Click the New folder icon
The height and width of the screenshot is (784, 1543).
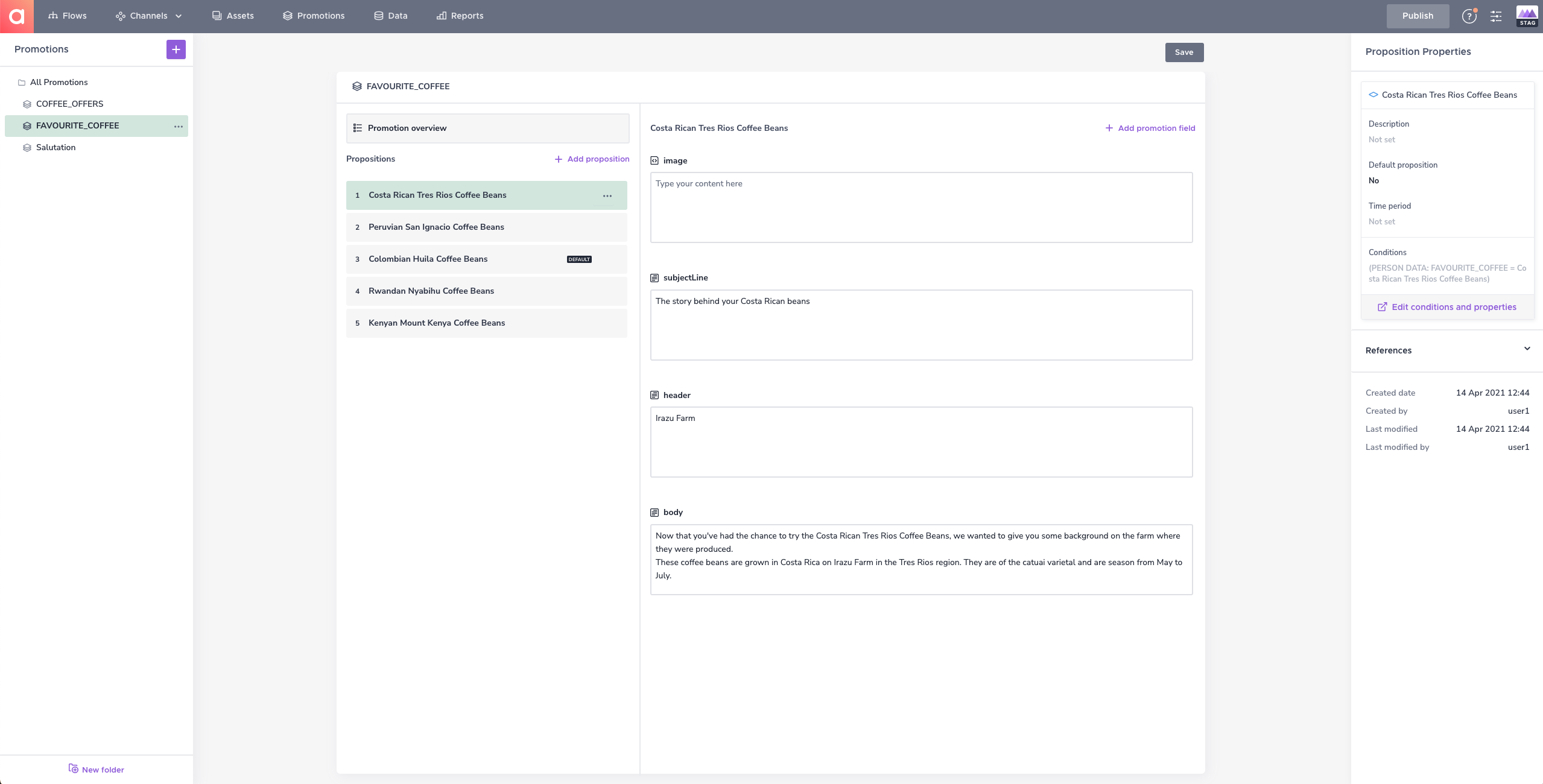74,768
